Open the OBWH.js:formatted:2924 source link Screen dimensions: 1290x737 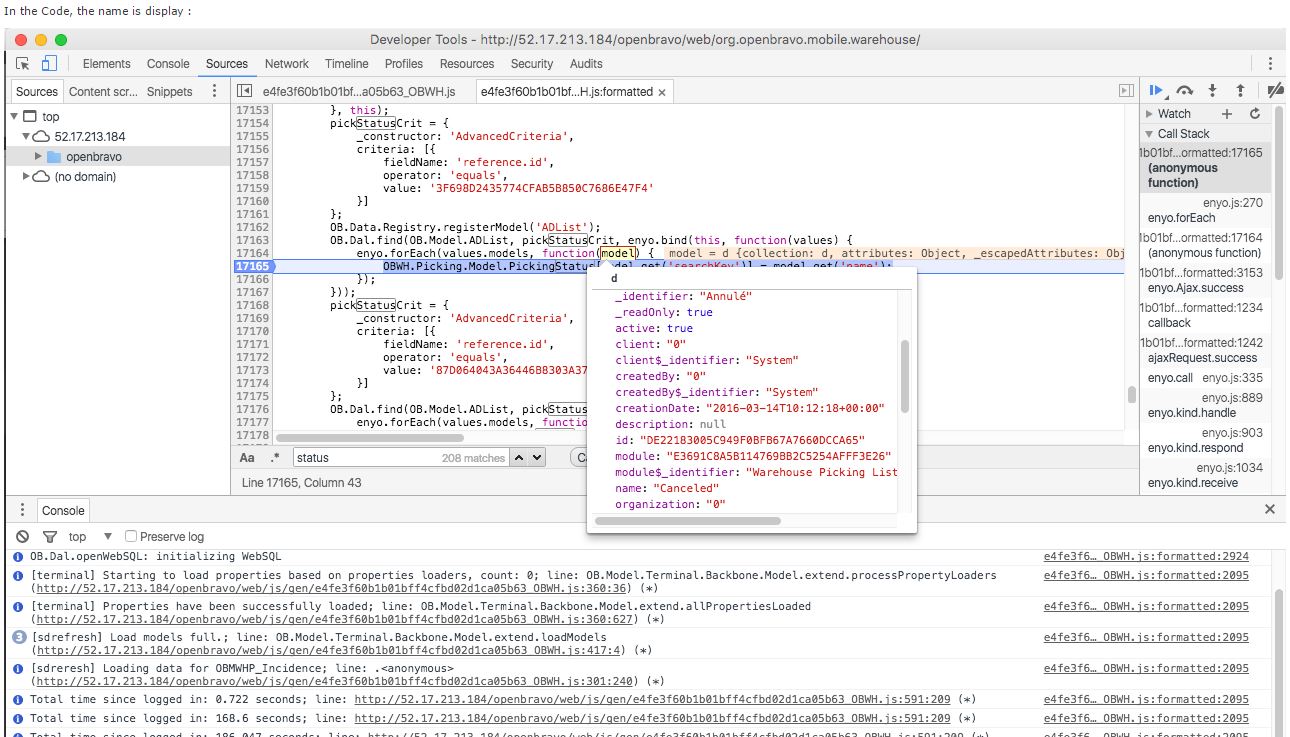click(x=1145, y=556)
